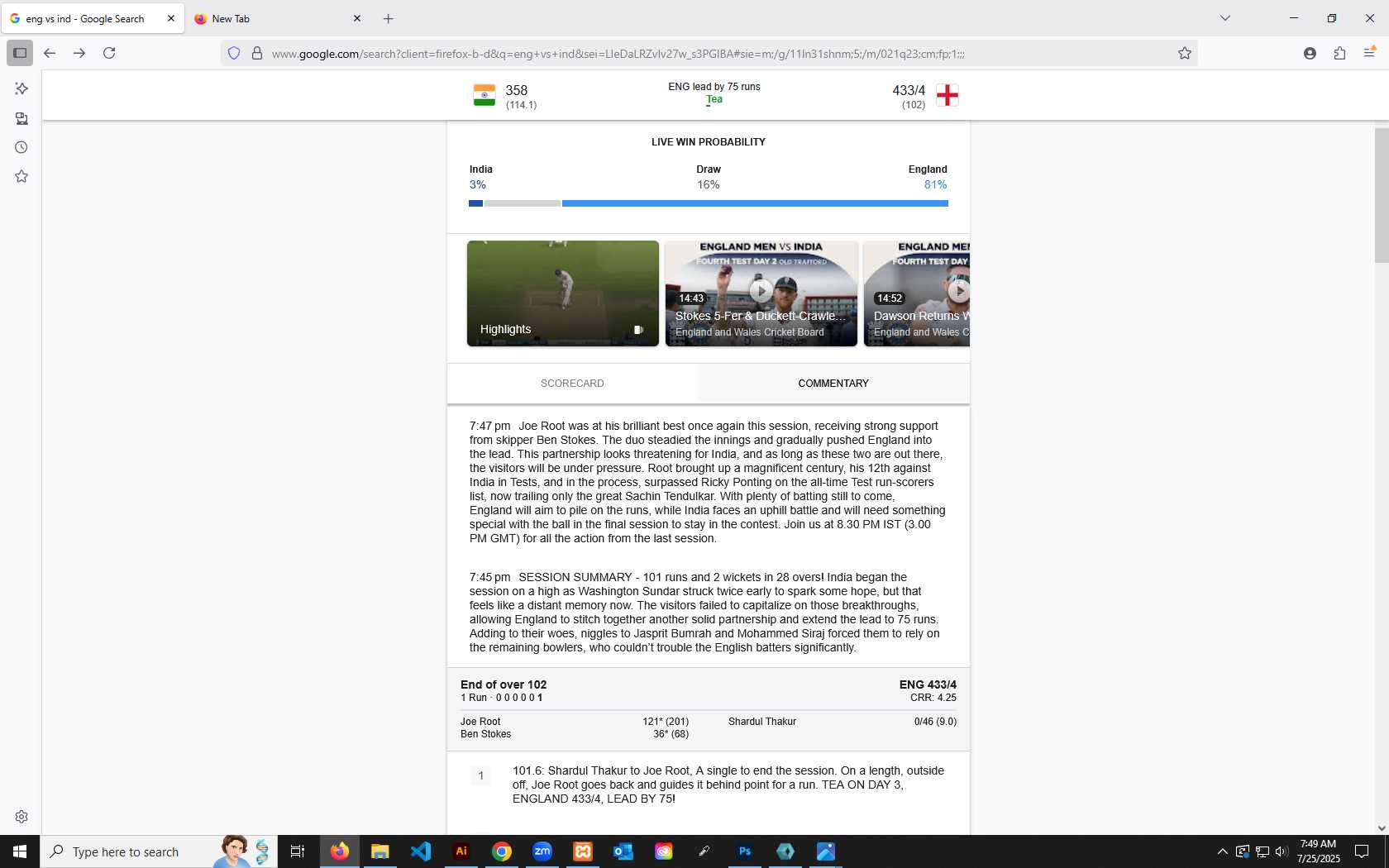This screenshot has width=1389, height=868.
Task: Show site security padlock info
Action: (257, 53)
